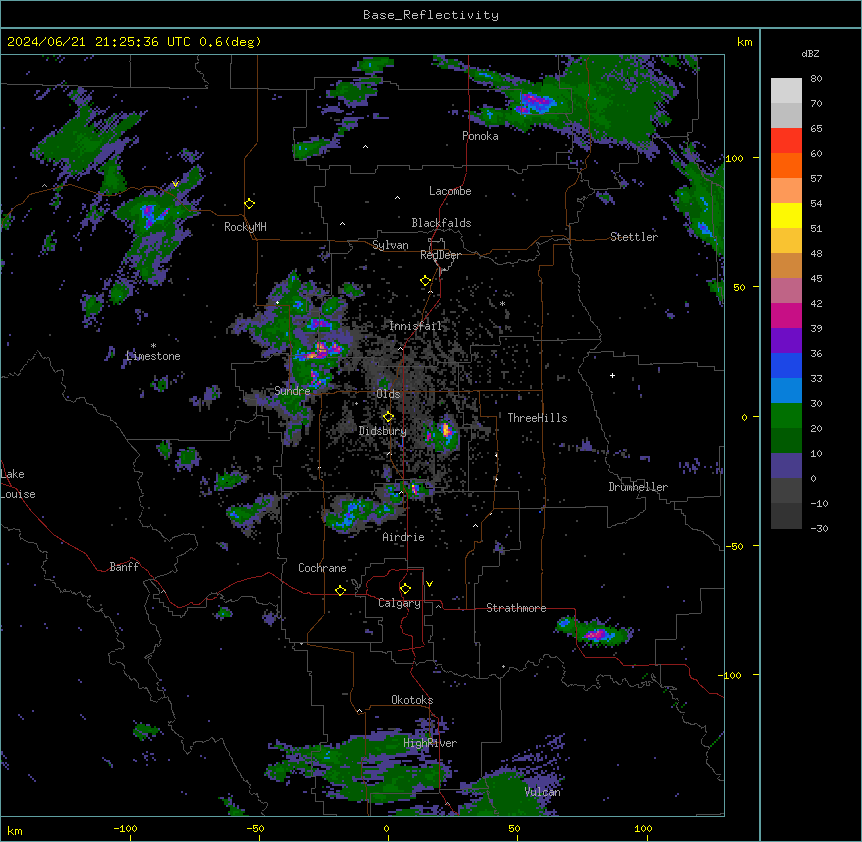Click the yellow diamond marker below Cochrane
Image resolution: width=862 pixels, height=842 pixels.
coord(340,590)
